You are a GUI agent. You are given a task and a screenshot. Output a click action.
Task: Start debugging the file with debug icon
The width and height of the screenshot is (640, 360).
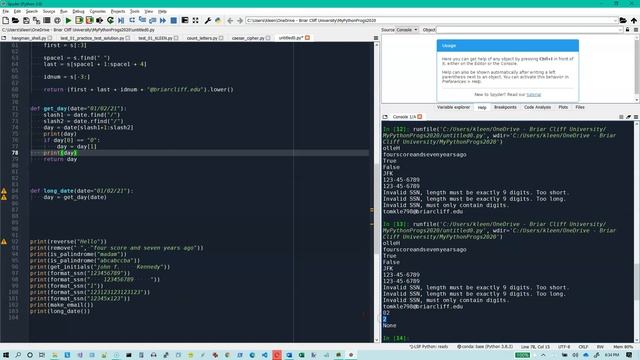(x=121, y=20)
